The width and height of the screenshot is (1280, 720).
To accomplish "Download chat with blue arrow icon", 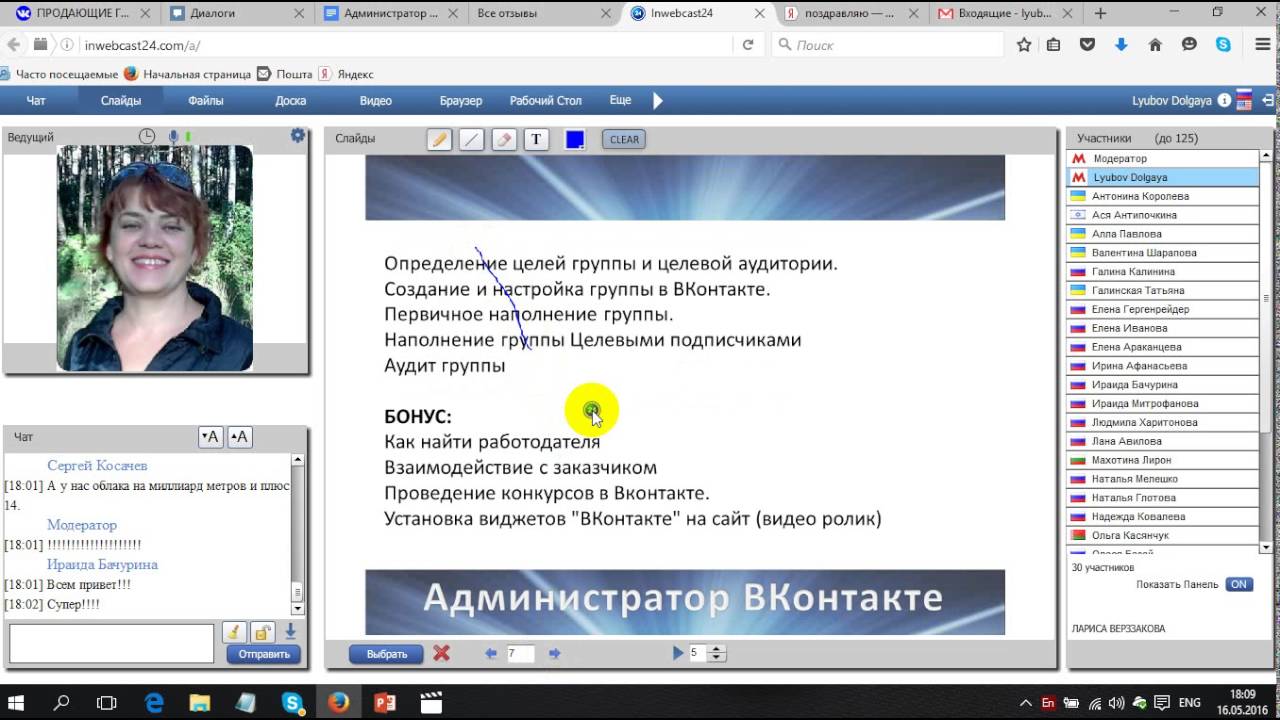I will pyautogui.click(x=290, y=632).
